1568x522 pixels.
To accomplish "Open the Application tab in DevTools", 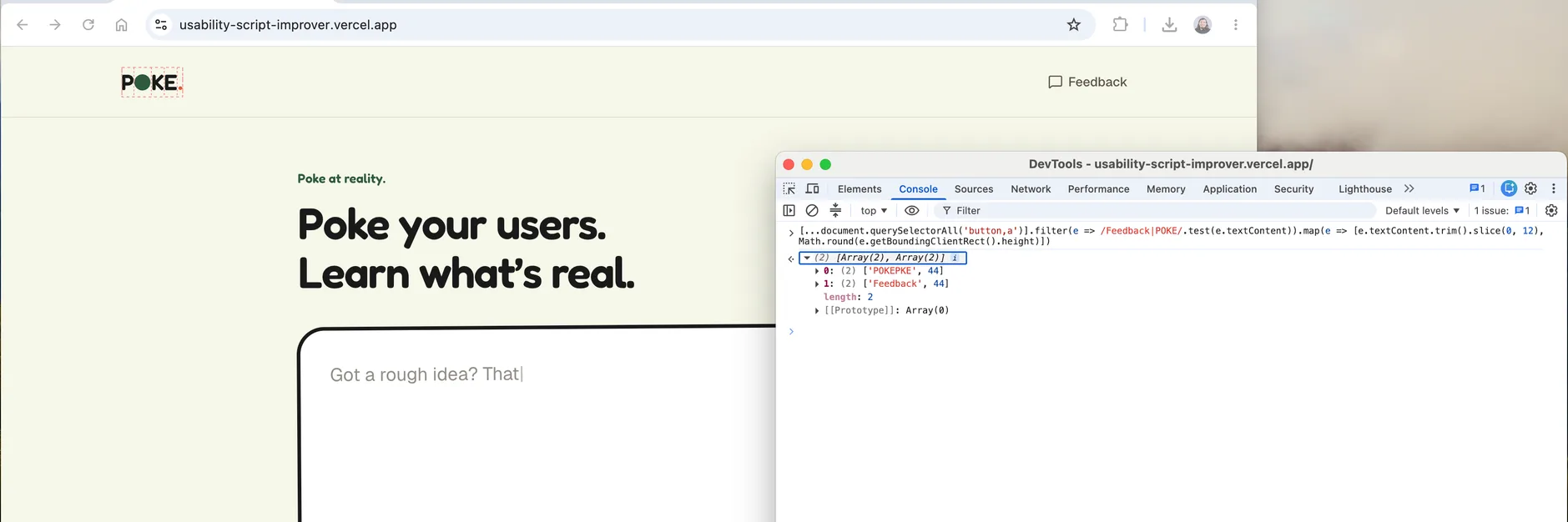I will pos(1229,189).
